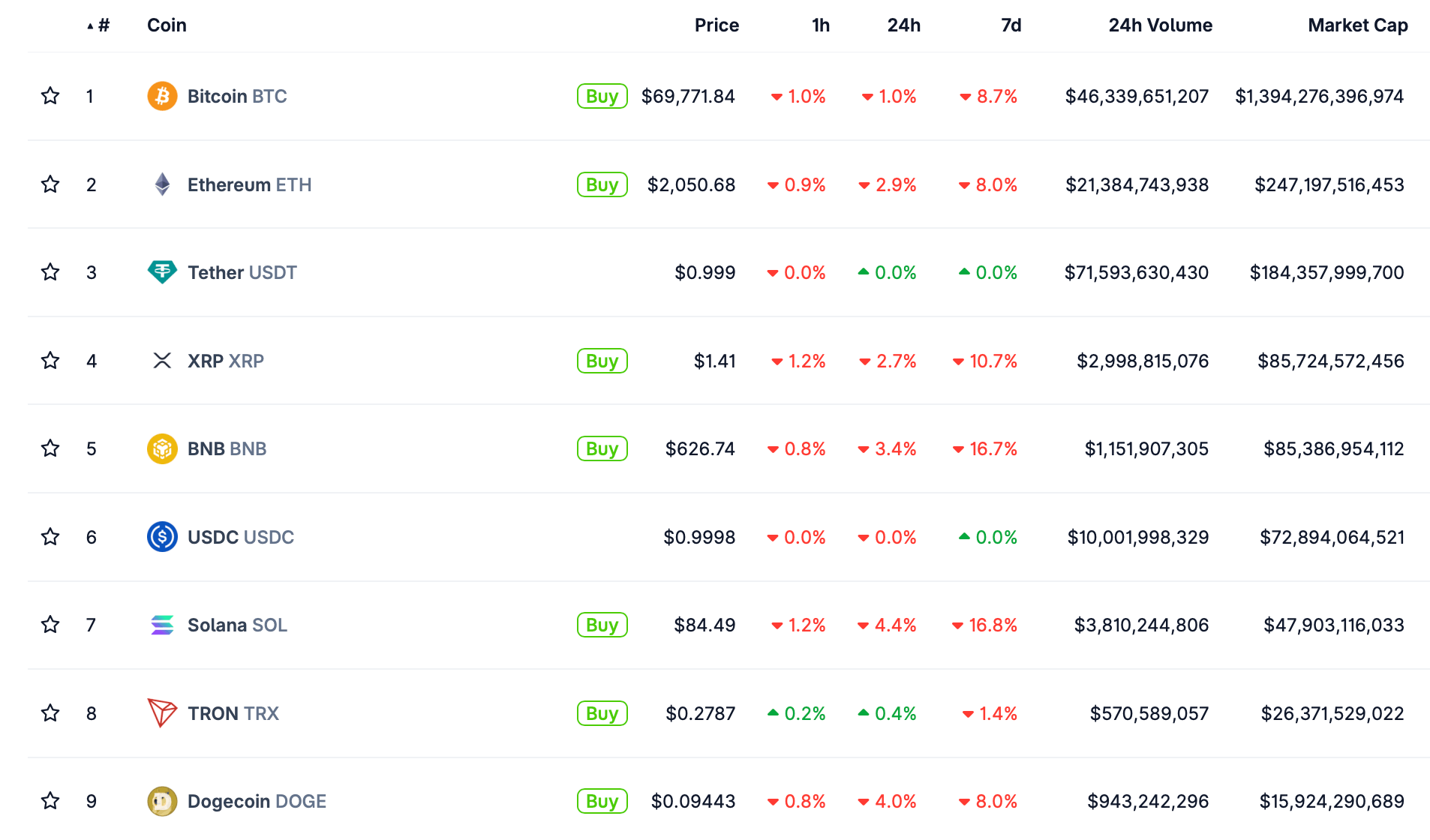Open the TRON TRX coin link
The width and height of the screenshot is (1430, 840).
click(233, 713)
